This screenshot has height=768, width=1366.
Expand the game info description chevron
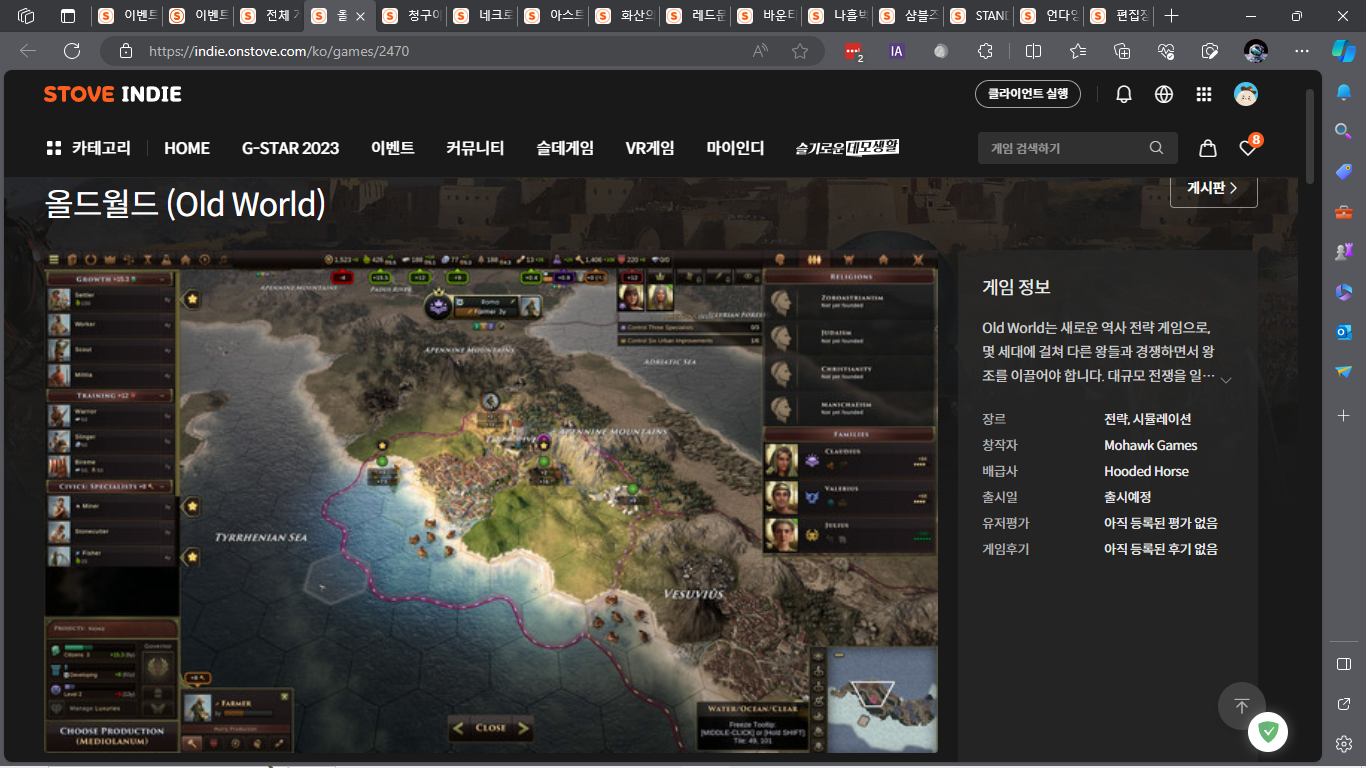click(x=1226, y=379)
